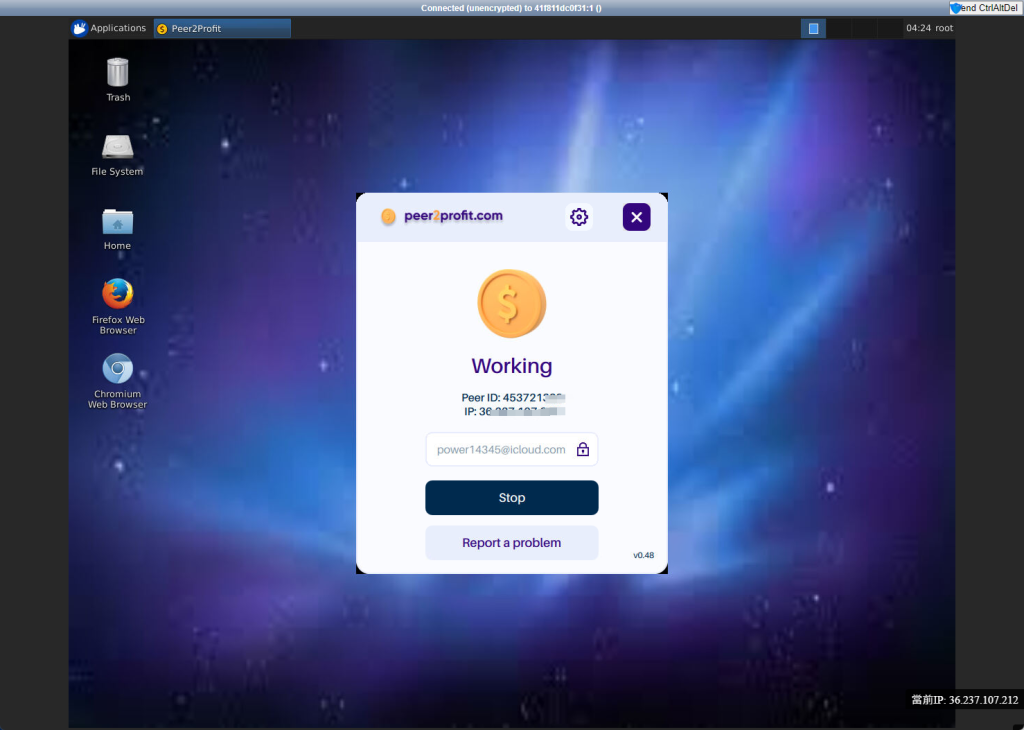
Task: Click the Working status text
Action: point(511,366)
